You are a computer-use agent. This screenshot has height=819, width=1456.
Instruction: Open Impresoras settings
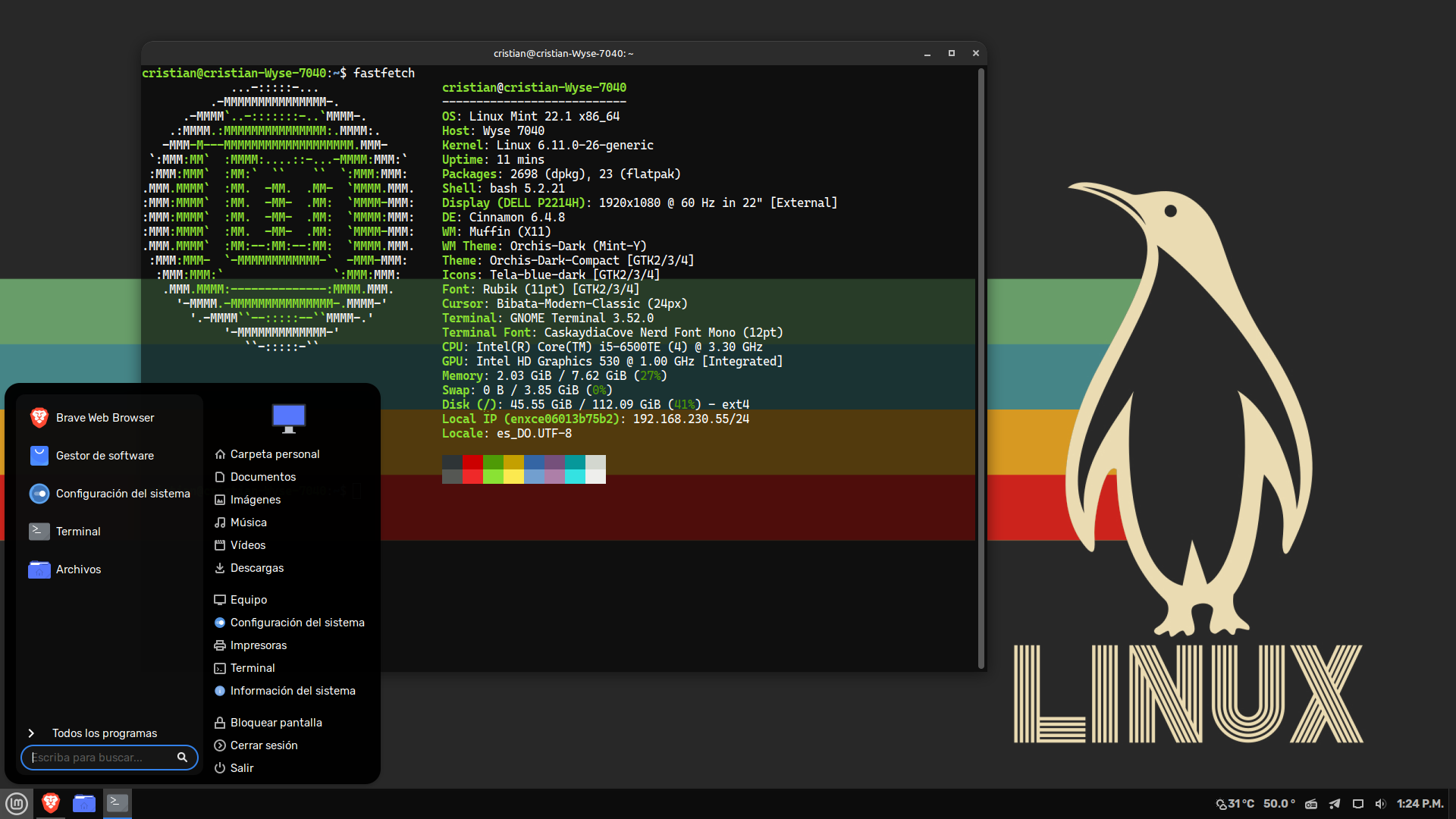(x=250, y=645)
